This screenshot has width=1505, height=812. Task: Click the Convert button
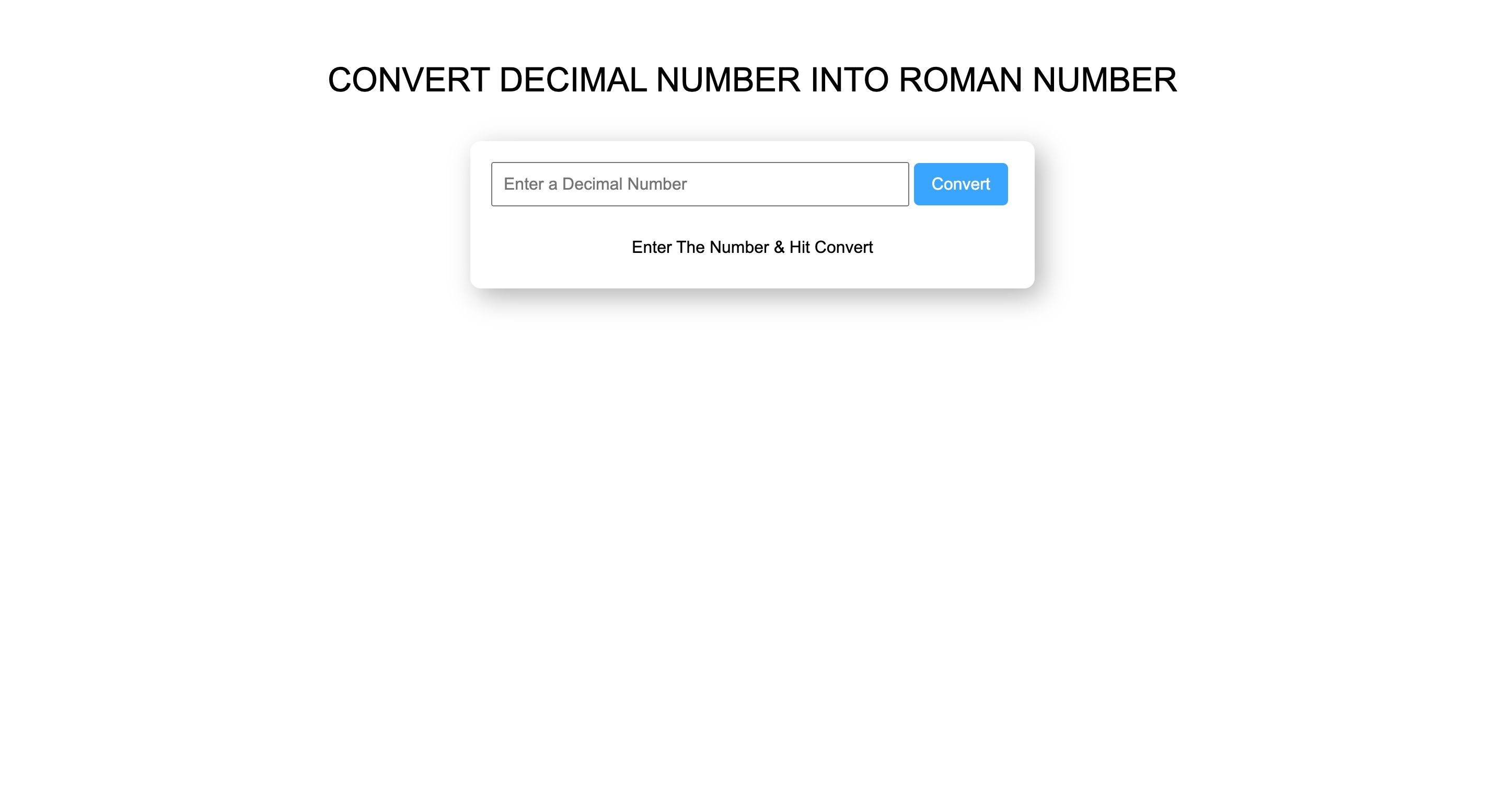coord(960,184)
